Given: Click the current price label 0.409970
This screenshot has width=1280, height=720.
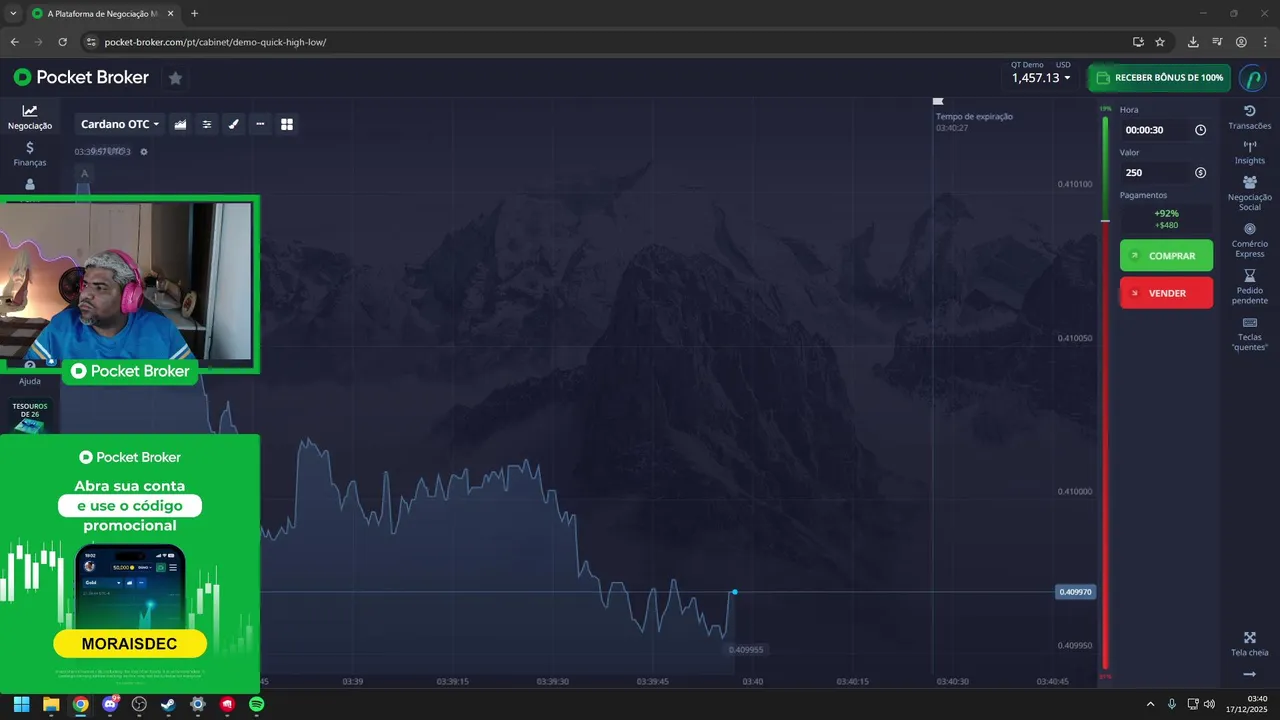Looking at the screenshot, I should (x=1076, y=592).
